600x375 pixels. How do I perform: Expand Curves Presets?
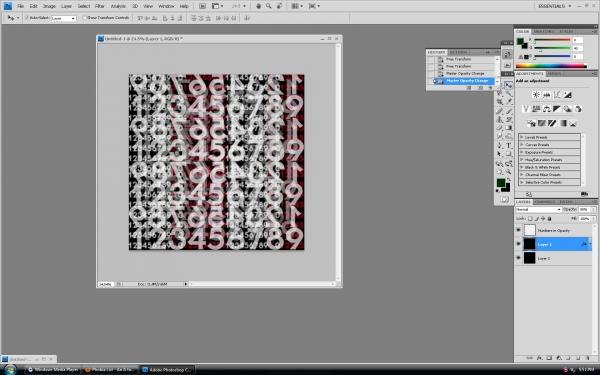tap(522, 145)
